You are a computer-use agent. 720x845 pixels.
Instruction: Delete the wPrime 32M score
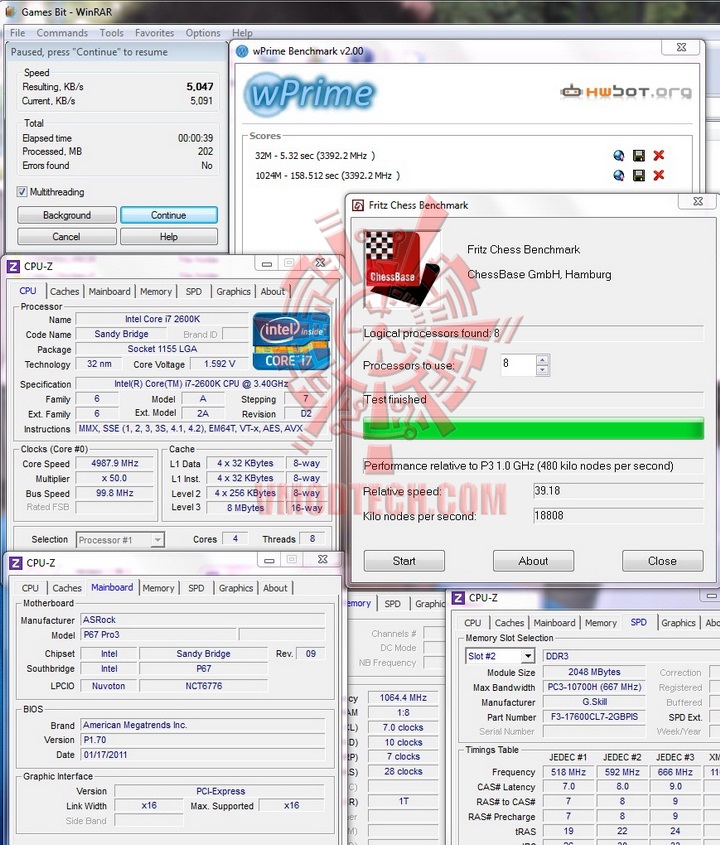pos(659,156)
